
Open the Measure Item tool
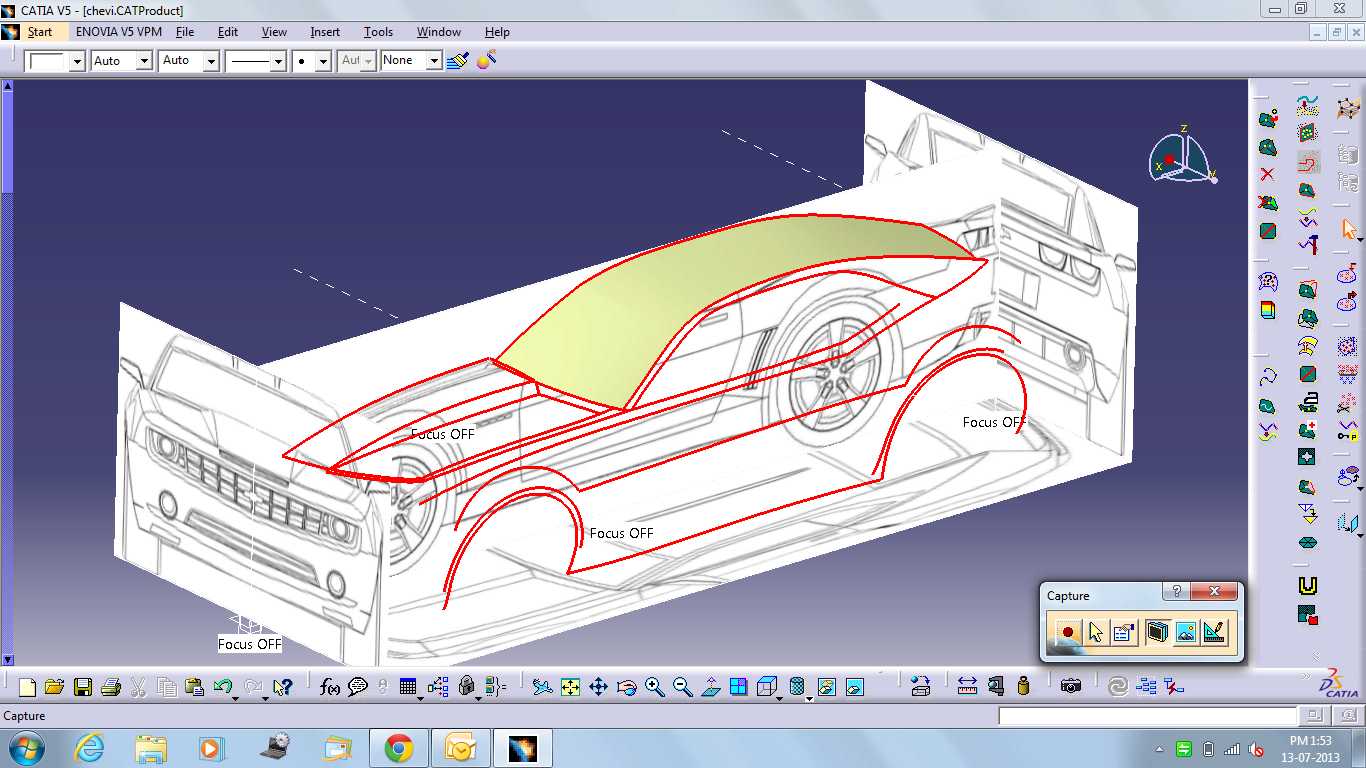click(x=995, y=687)
